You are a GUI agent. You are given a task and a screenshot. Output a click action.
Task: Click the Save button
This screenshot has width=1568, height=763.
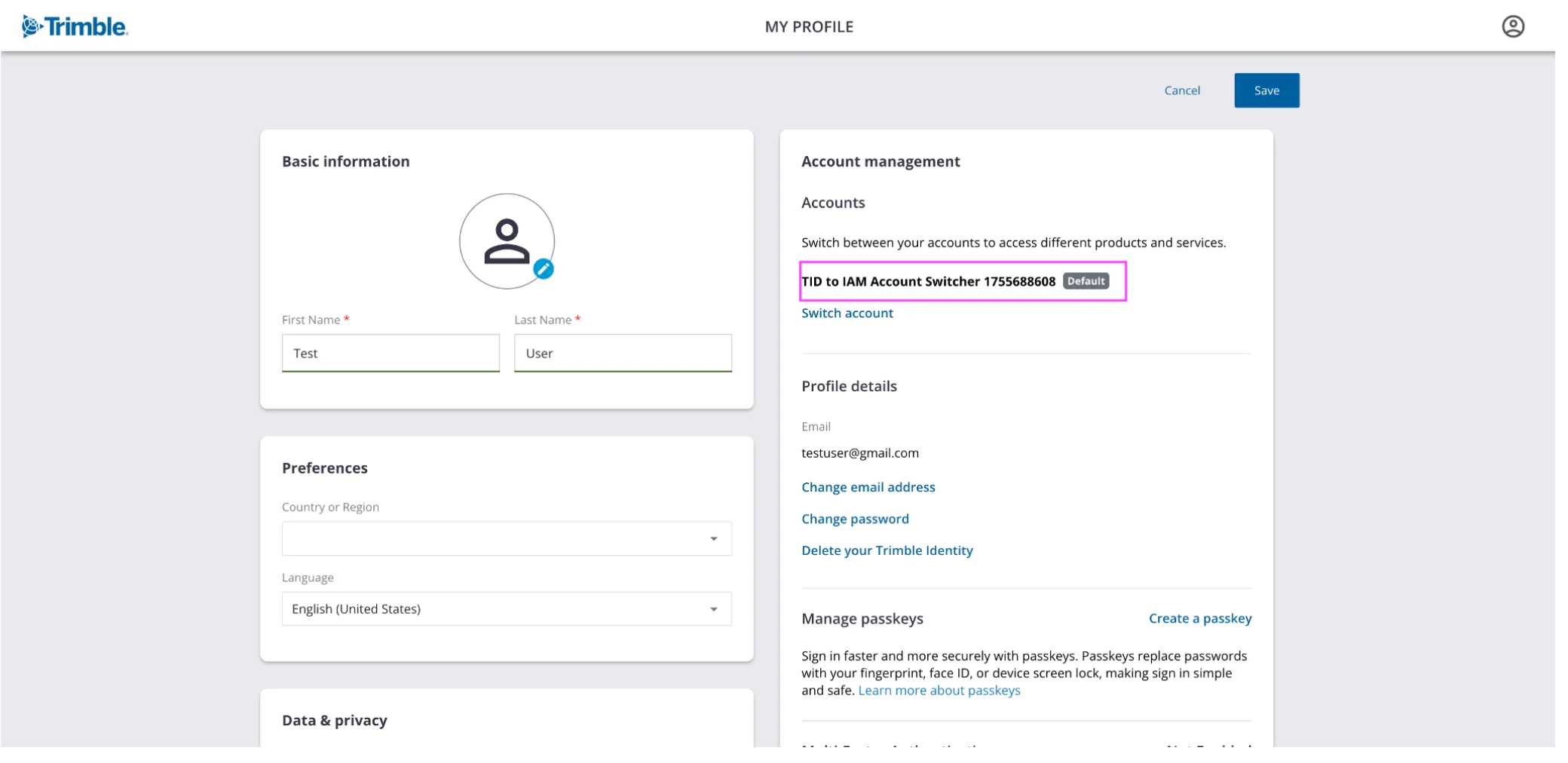coord(1266,90)
